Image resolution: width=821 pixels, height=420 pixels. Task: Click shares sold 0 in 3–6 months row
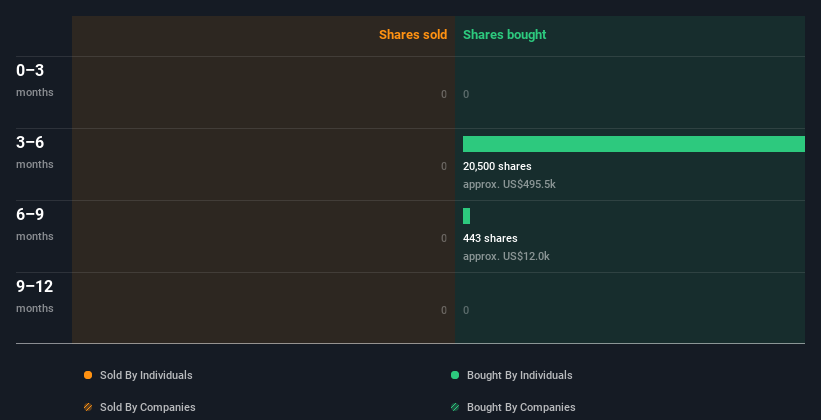(444, 166)
